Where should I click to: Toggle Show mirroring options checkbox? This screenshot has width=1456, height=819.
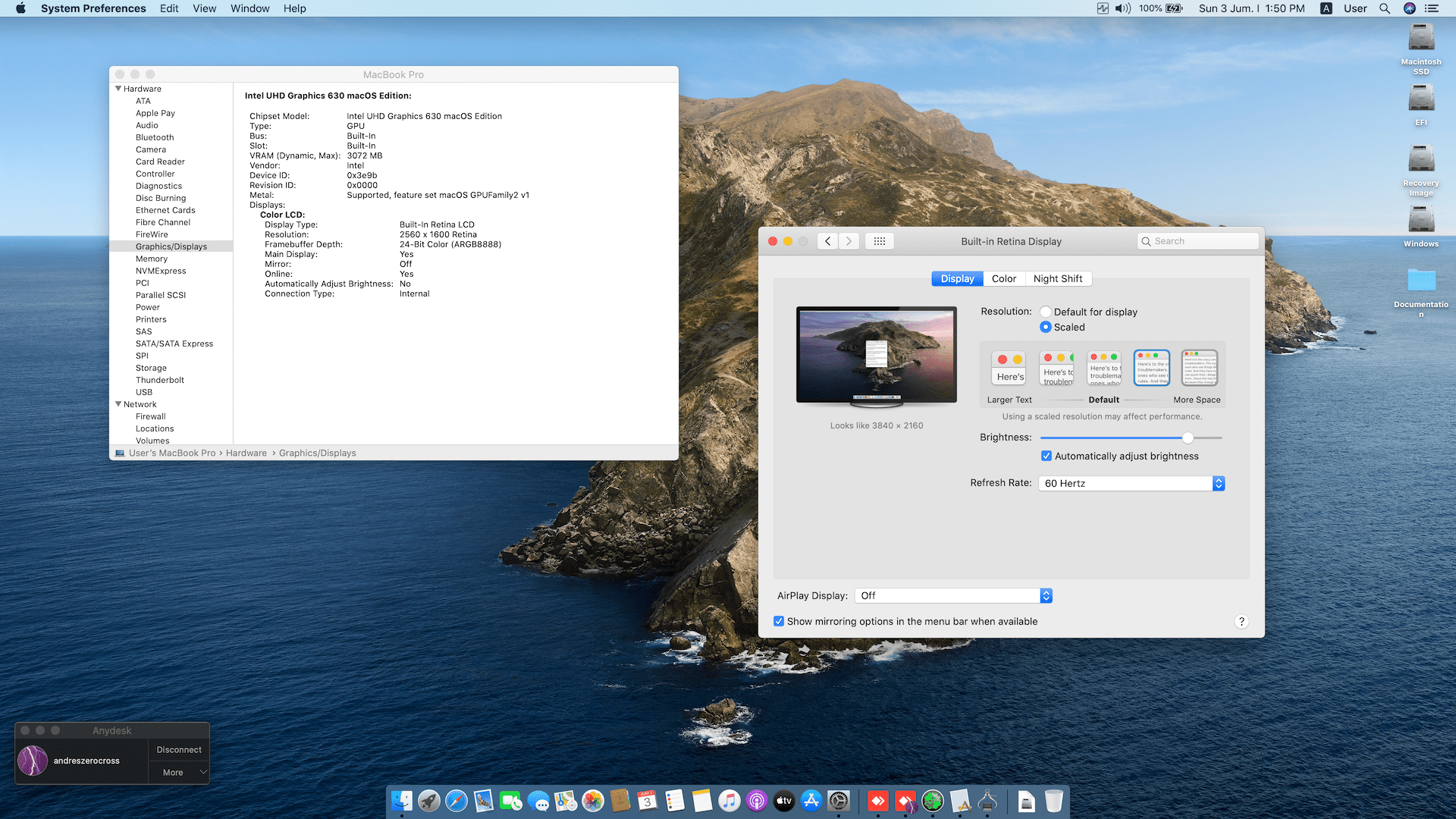click(x=779, y=621)
